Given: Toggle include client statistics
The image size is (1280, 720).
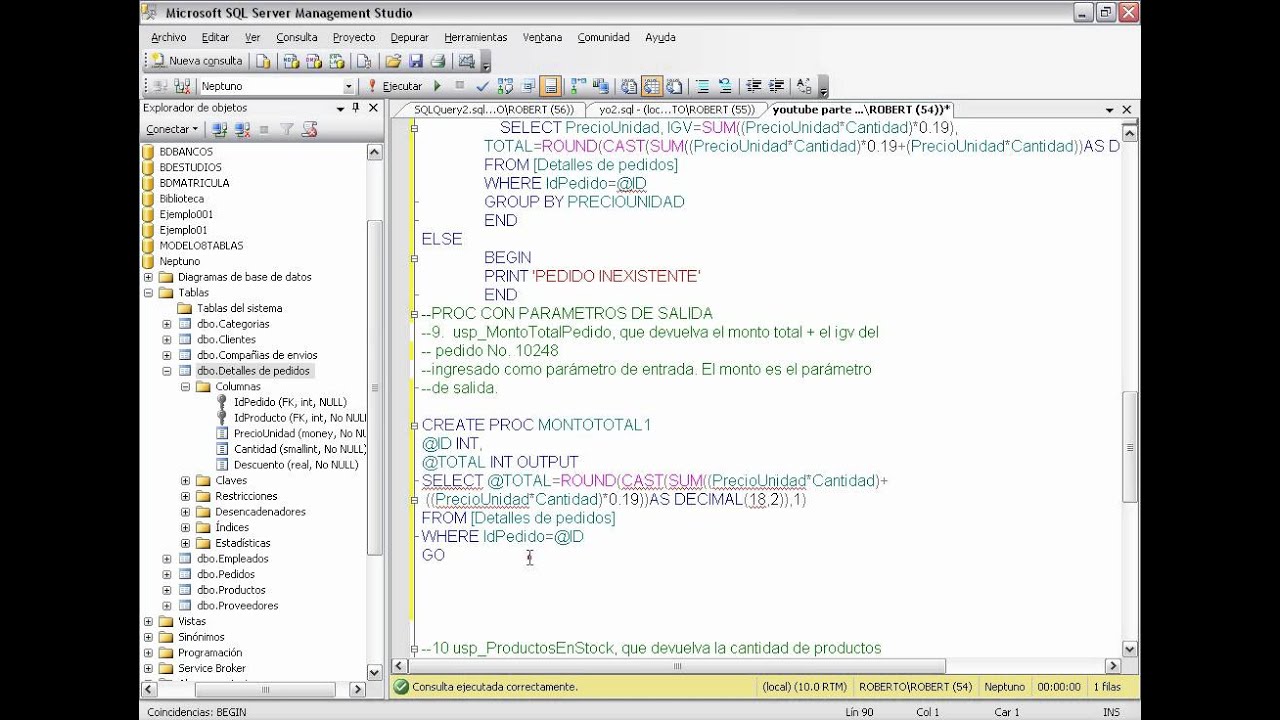Looking at the screenshot, I should (x=601, y=87).
